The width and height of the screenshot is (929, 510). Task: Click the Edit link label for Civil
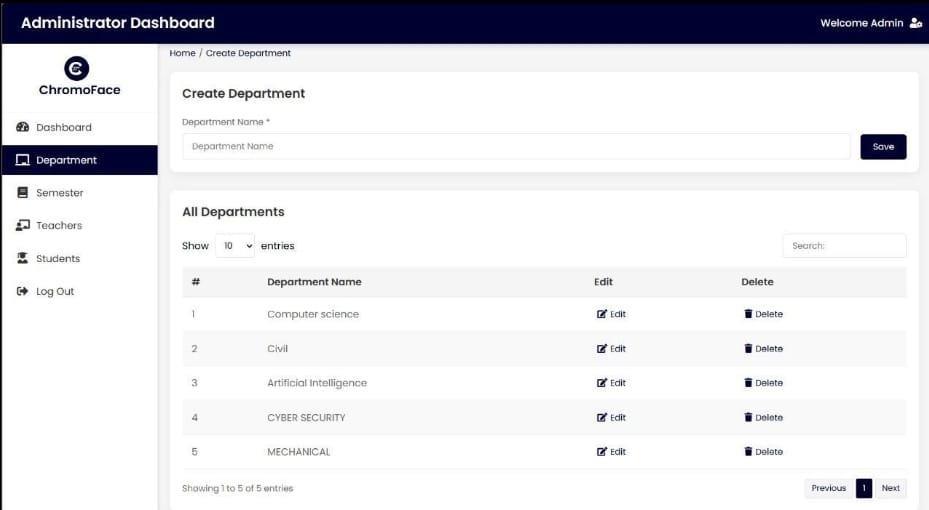(x=618, y=348)
